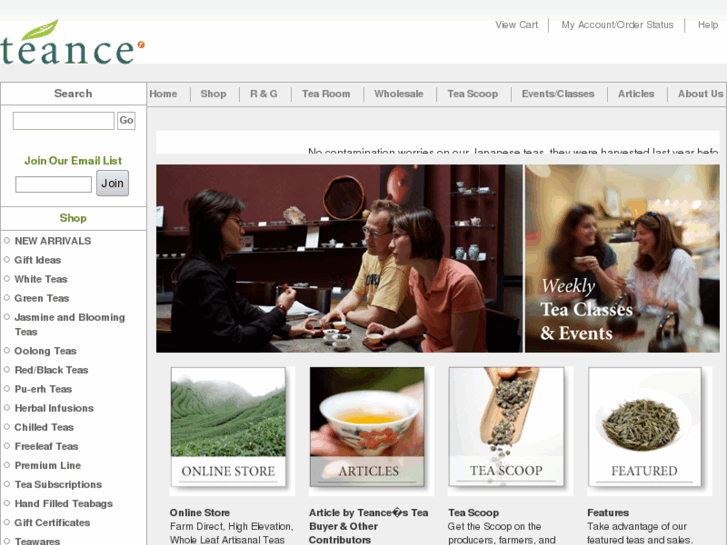This screenshot has height=545, width=727.
Task: Open NEW ARRIVALS category
Action: point(53,241)
